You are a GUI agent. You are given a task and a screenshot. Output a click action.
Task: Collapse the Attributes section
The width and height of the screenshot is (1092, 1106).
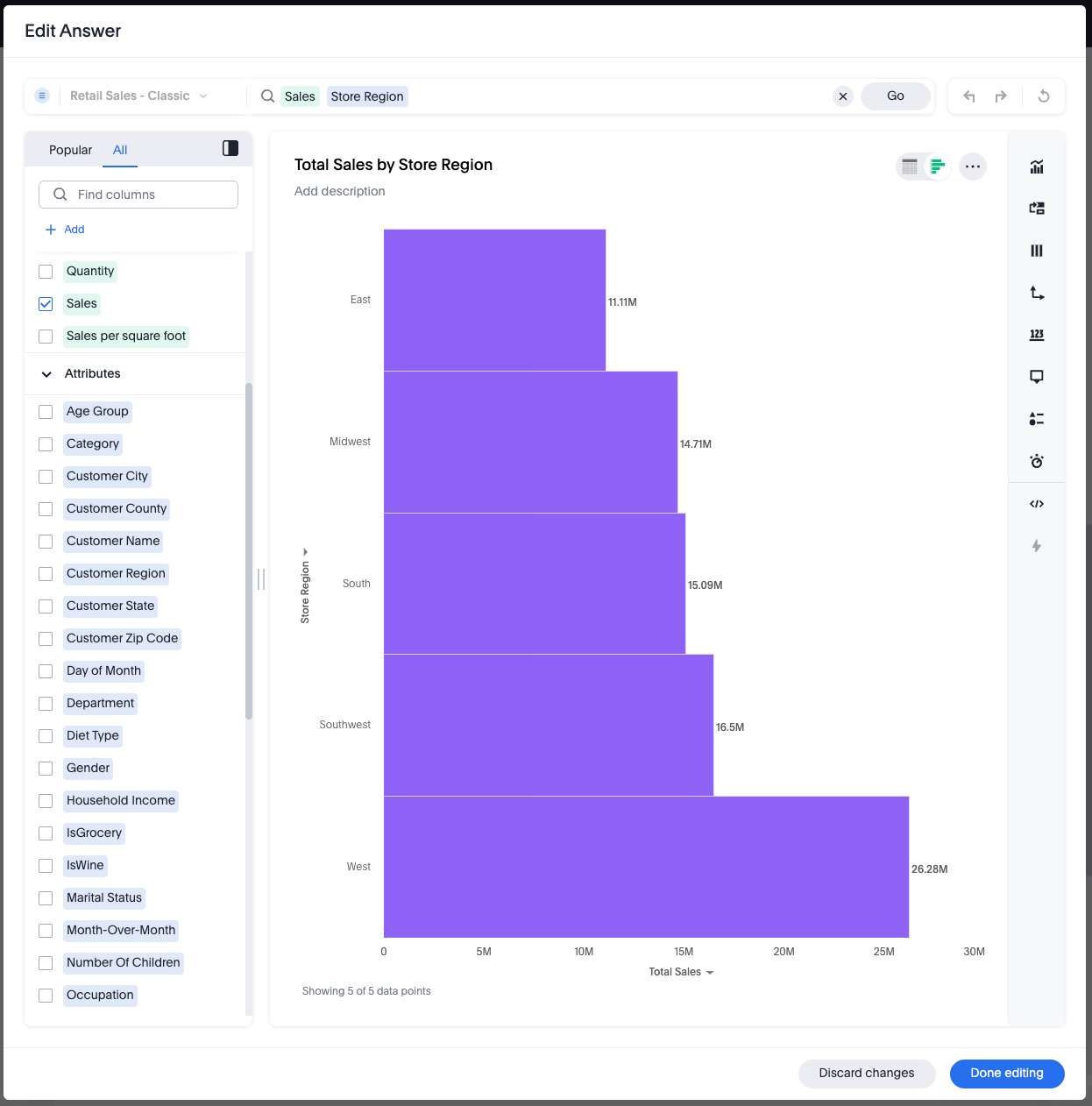click(x=46, y=374)
